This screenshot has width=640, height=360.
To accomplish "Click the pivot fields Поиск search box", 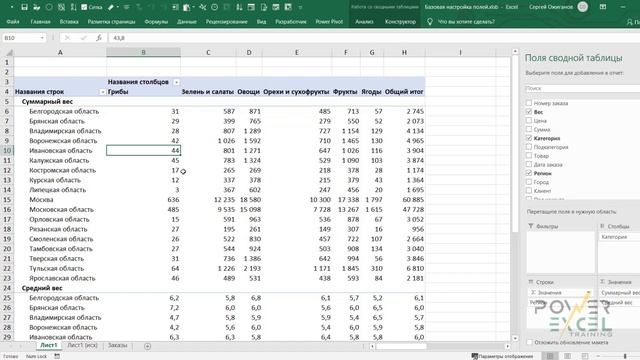I will [x=582, y=88].
